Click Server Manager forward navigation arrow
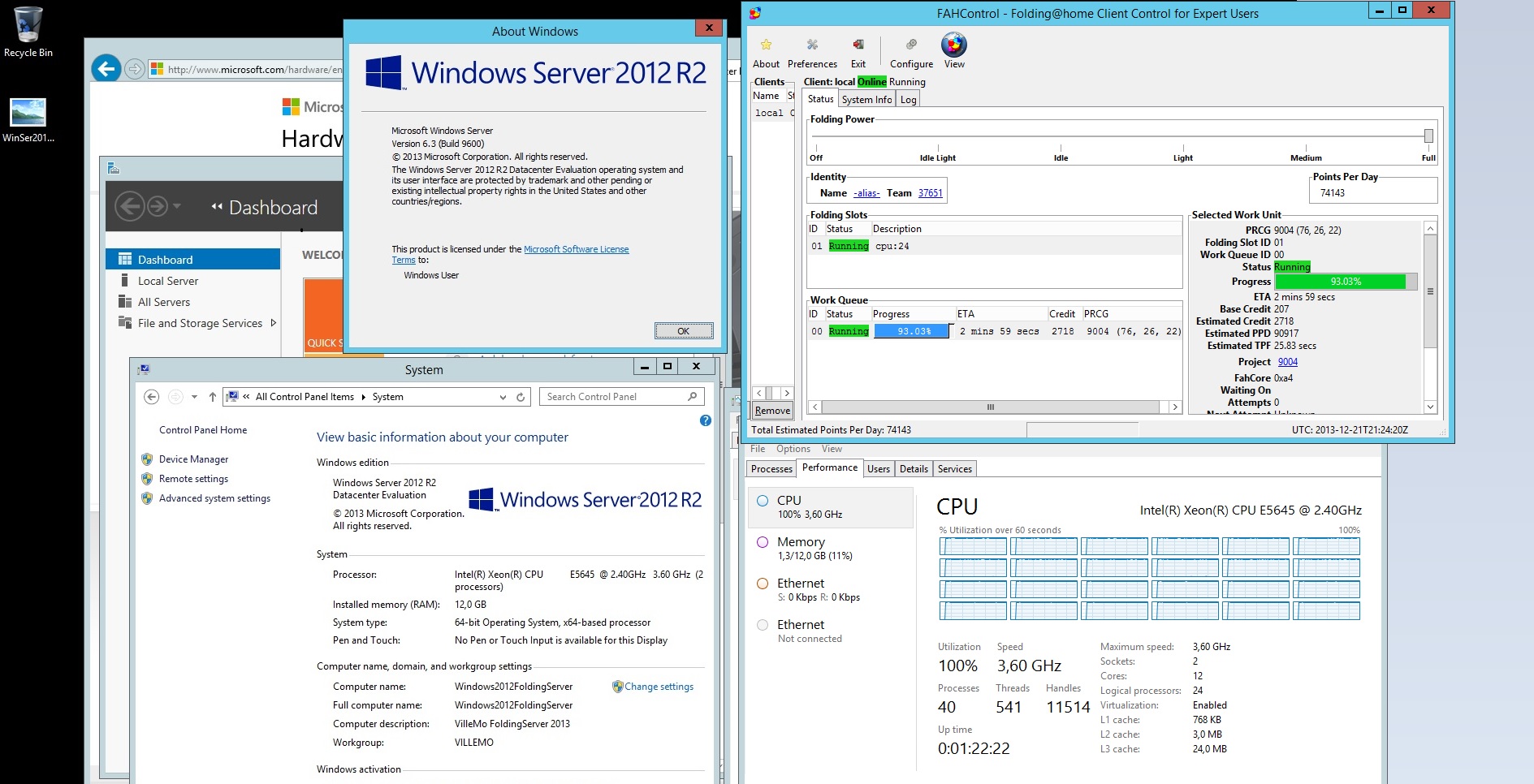The height and width of the screenshot is (784, 1534). pyautogui.click(x=158, y=206)
